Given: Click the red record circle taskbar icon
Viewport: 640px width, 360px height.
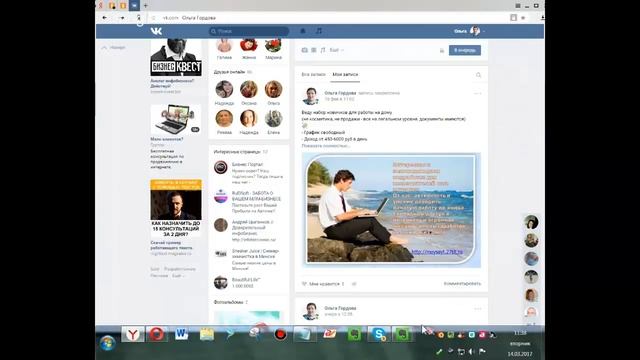Looking at the screenshot, I should [280, 335].
